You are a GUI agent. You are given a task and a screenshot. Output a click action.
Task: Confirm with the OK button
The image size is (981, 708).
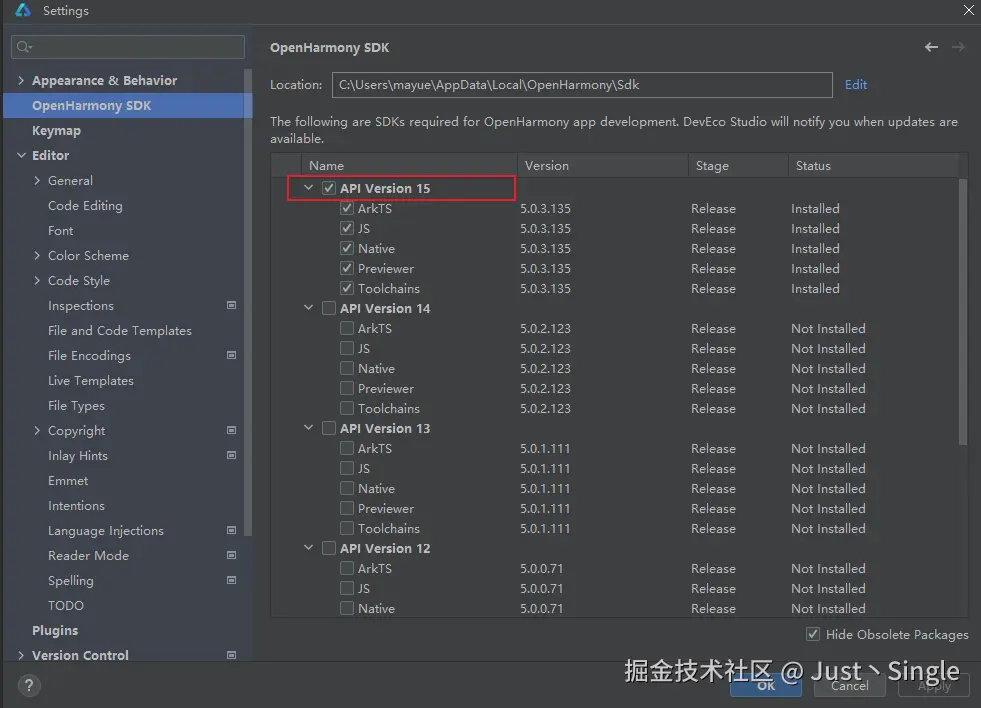(766, 685)
